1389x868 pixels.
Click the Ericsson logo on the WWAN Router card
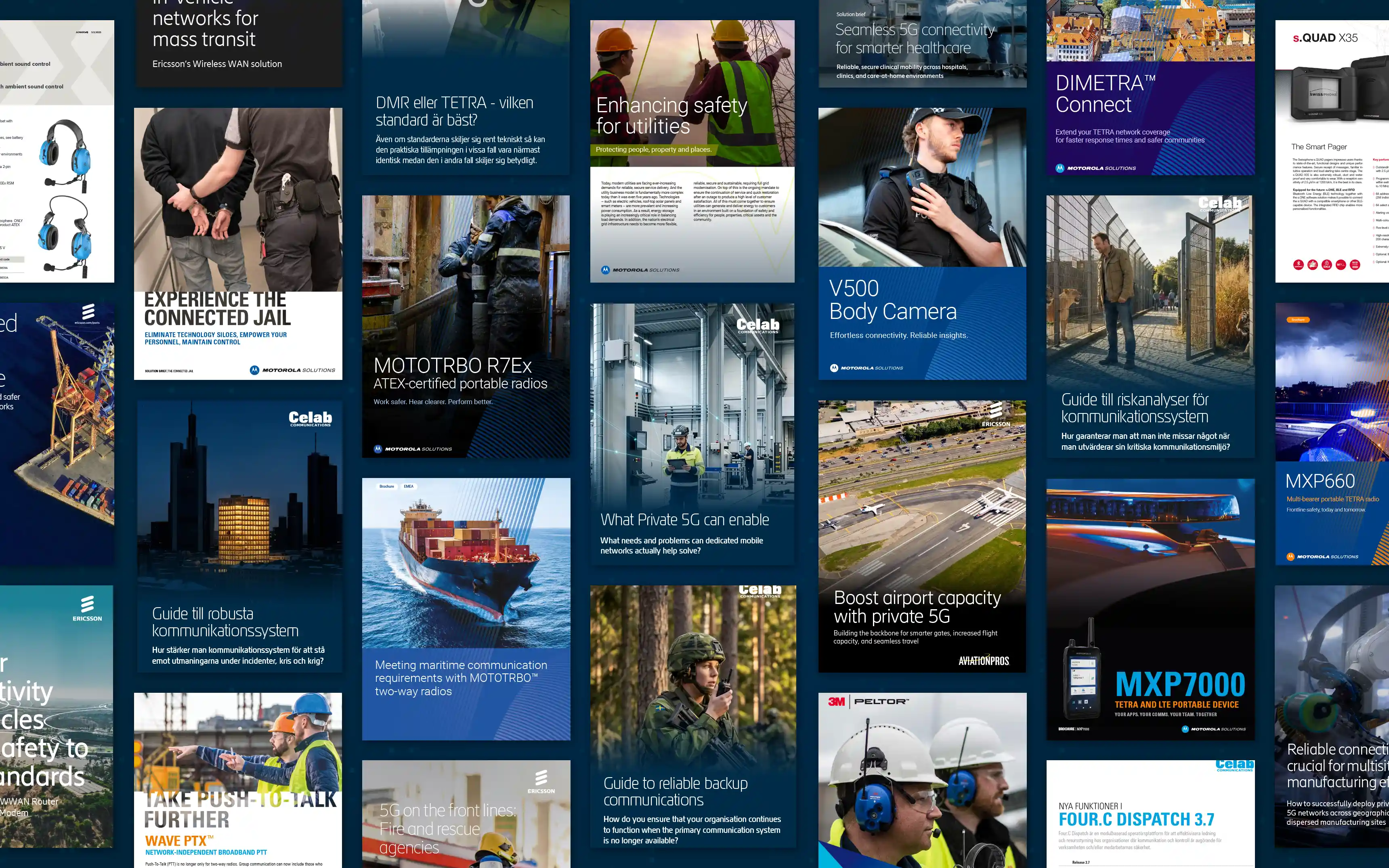[x=87, y=608]
